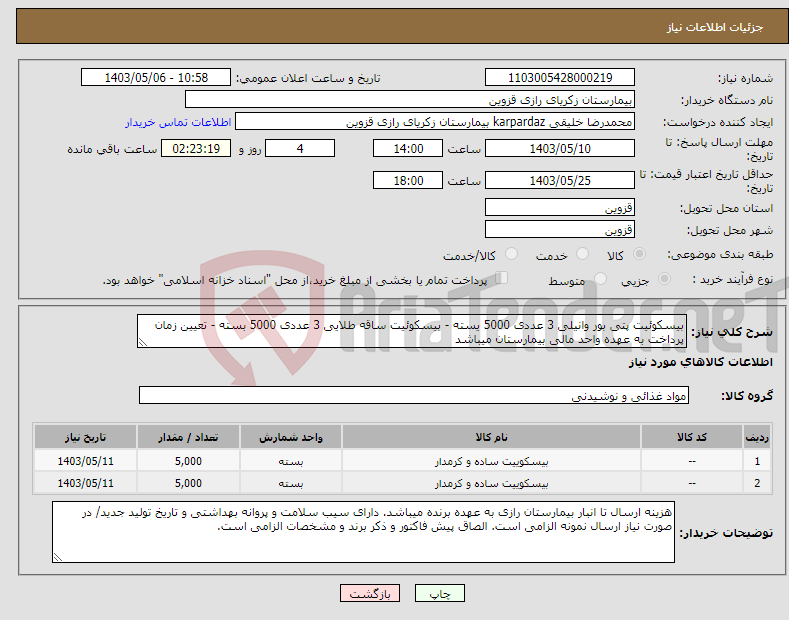This screenshot has height=620, width=789.
Task: Click row 2 unit بسته
Action: click(x=291, y=483)
